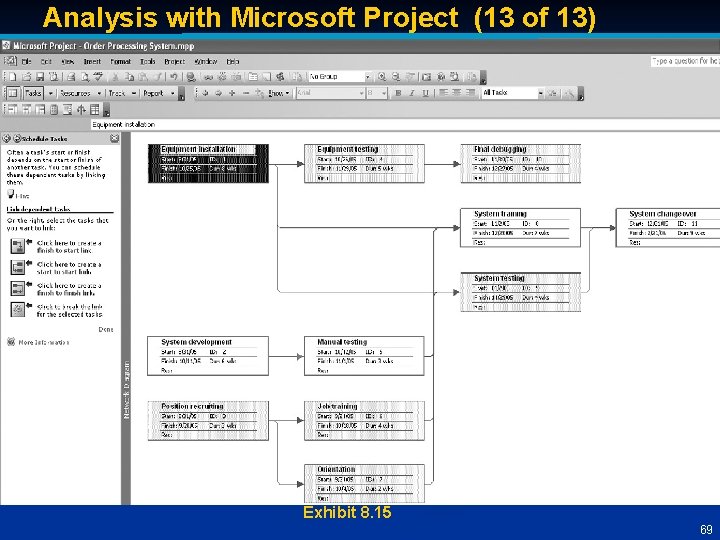
Task: Close the Schedule Tasks side pane
Action: [x=114, y=138]
